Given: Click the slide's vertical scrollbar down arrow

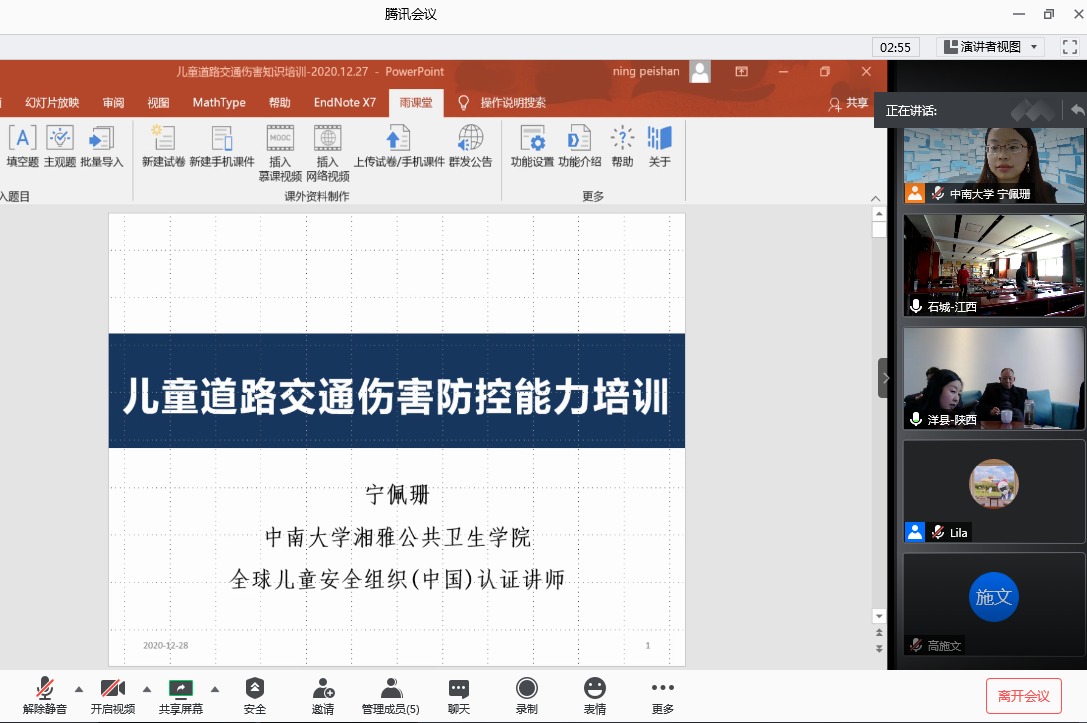Looking at the screenshot, I should (x=879, y=616).
